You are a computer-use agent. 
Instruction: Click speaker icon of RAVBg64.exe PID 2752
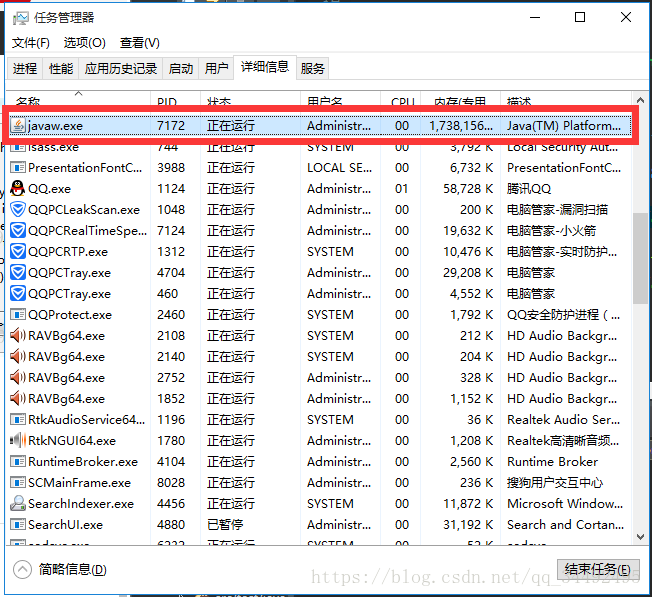17,377
